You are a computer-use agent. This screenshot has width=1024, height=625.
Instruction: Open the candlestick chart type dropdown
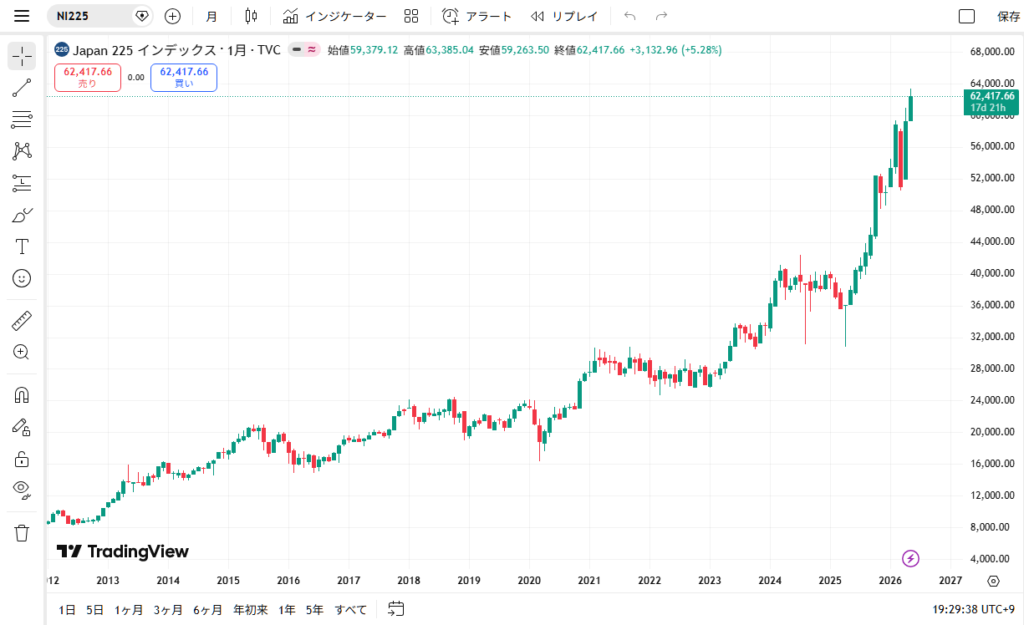coord(251,16)
